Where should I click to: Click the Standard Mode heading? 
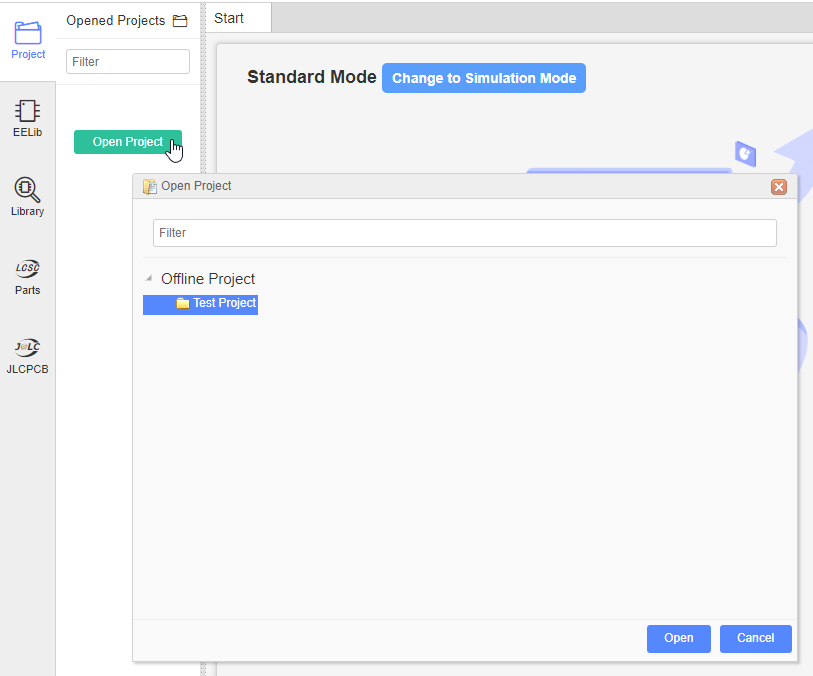point(312,77)
